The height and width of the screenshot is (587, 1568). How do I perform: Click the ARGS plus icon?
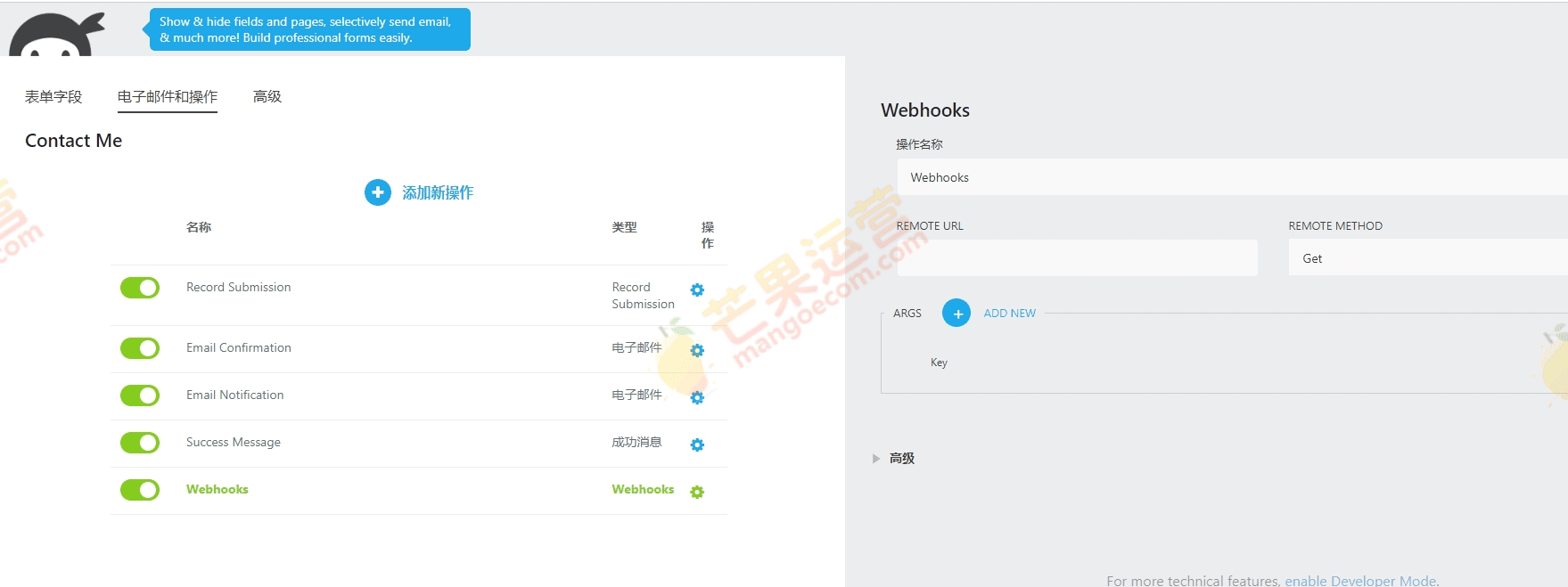[956, 314]
